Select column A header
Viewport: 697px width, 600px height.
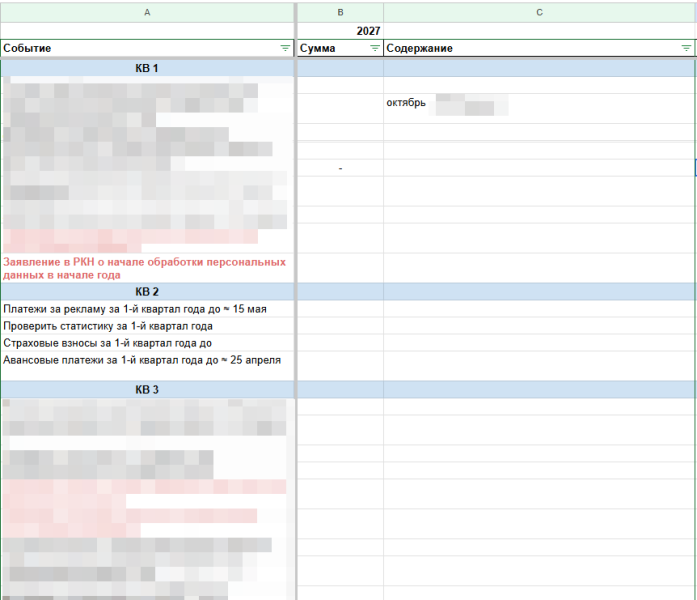tap(147, 12)
